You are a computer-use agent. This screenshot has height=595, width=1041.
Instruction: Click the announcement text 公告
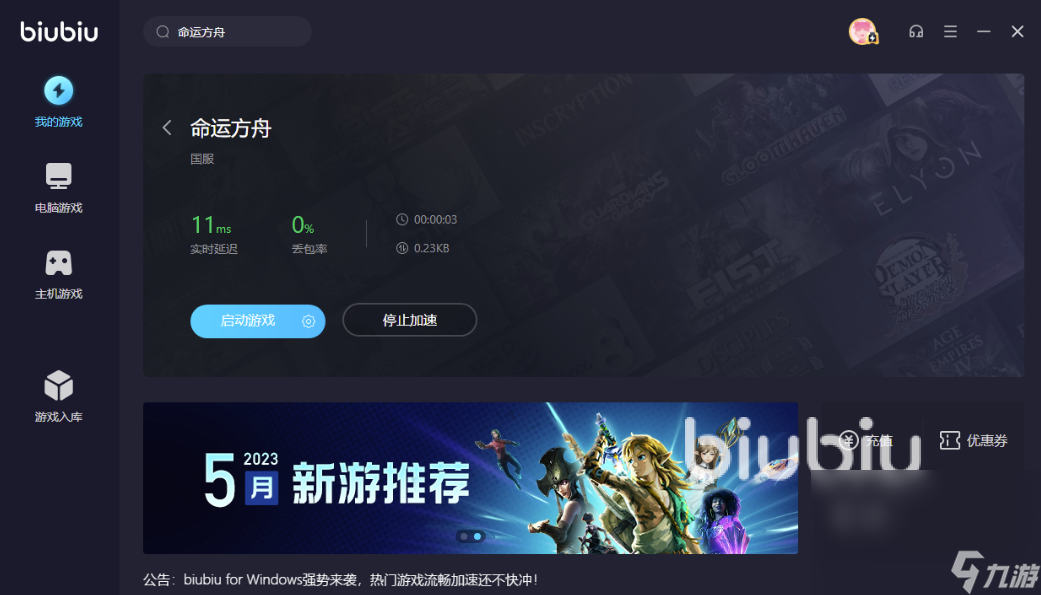(341, 580)
